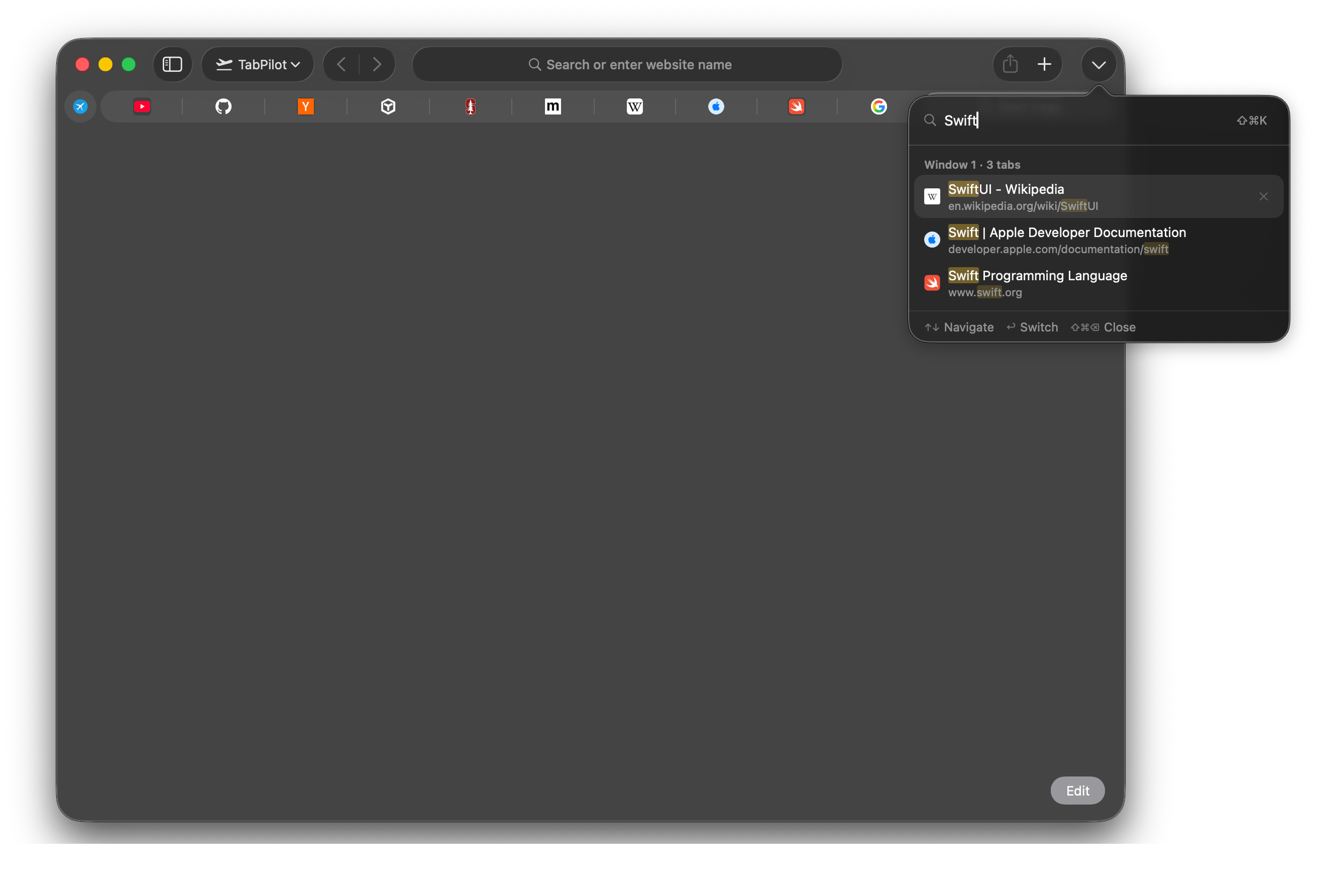Screen dimensions: 1326x896
Task: Click the Switch hint in footer
Action: [x=1032, y=327]
